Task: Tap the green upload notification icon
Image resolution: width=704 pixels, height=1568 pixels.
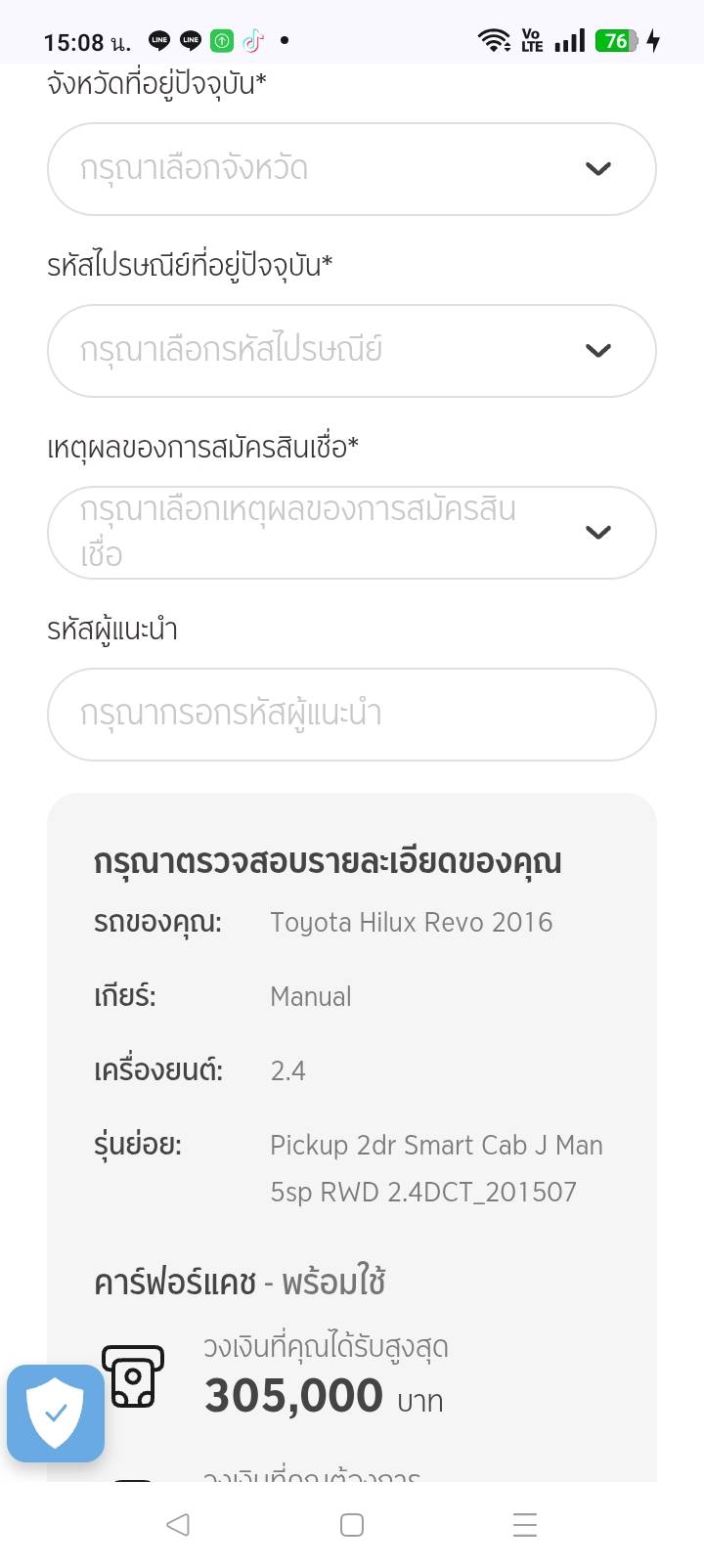Action: 222,41
